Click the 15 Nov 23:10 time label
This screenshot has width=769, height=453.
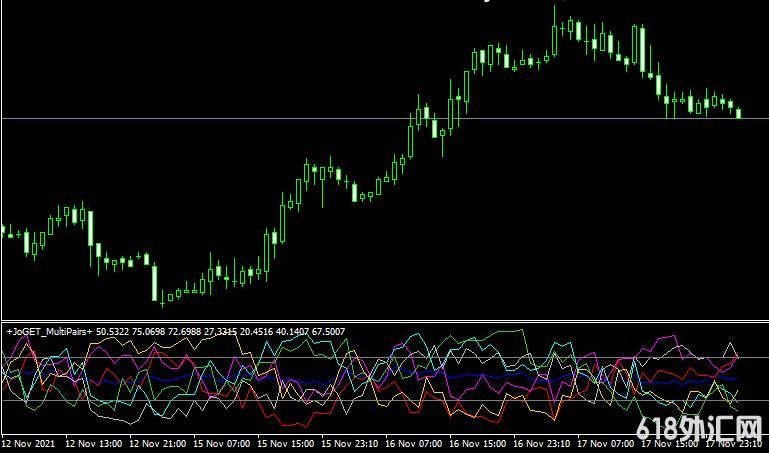350,442
